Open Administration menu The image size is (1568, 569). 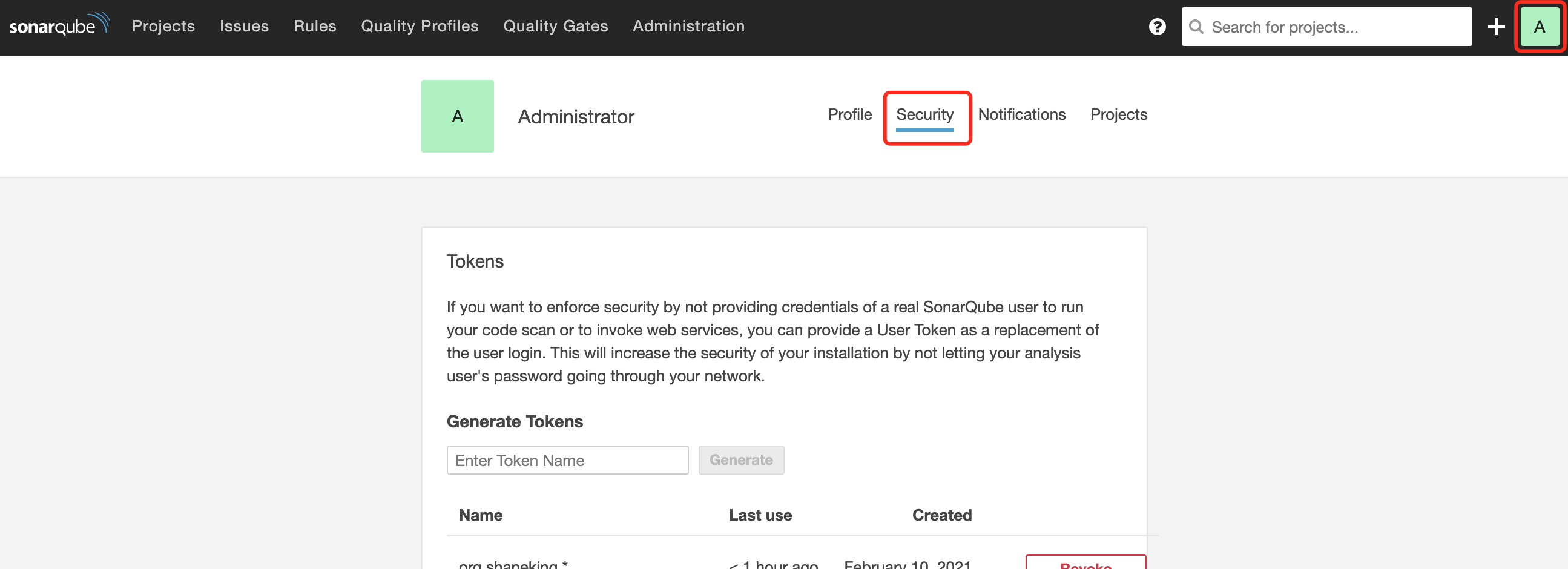click(688, 26)
